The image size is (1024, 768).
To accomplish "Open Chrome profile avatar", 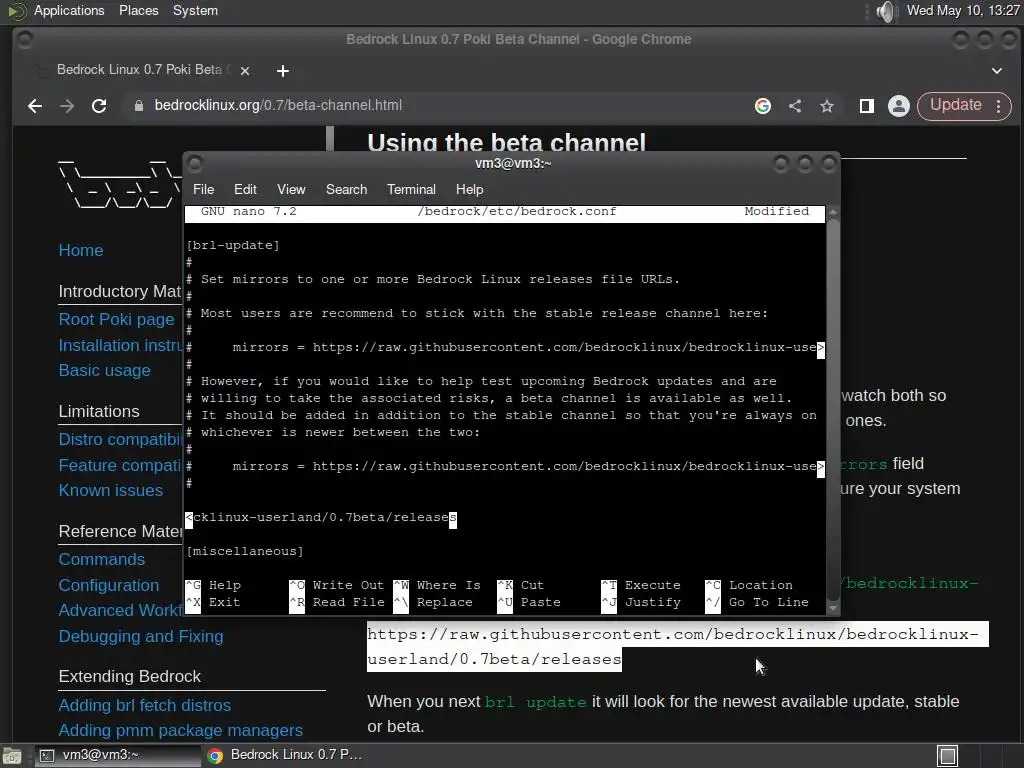I will 899,106.
